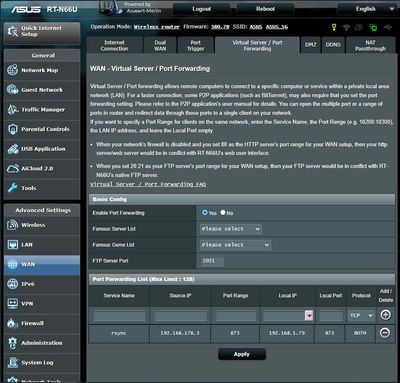Viewport: 400px width, 383px height.
Task: Click the Service Name input field
Action: tap(119, 316)
